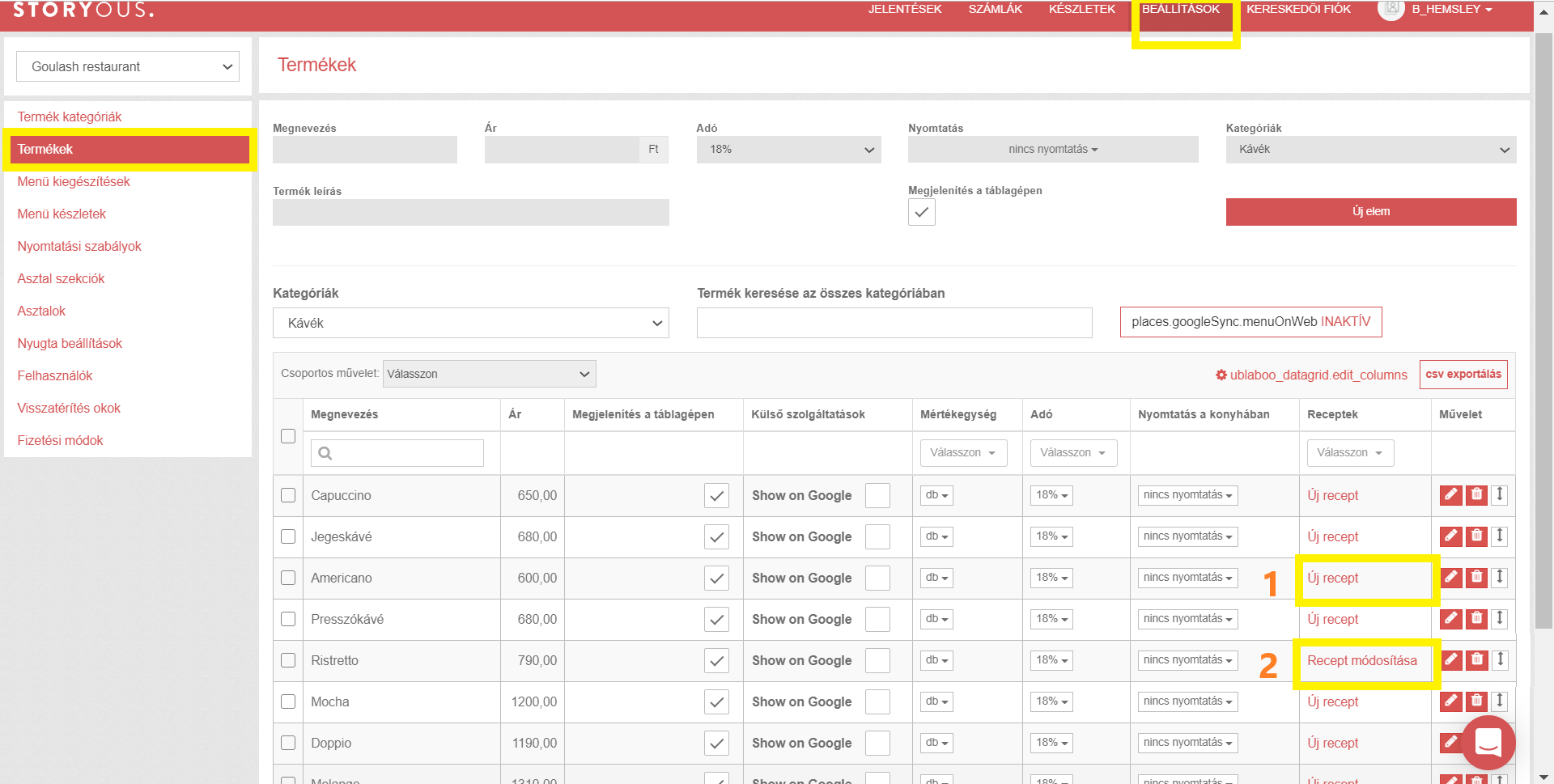Click the csv exportálás button
Image resolution: width=1554 pixels, height=784 pixels.
[1463, 375]
